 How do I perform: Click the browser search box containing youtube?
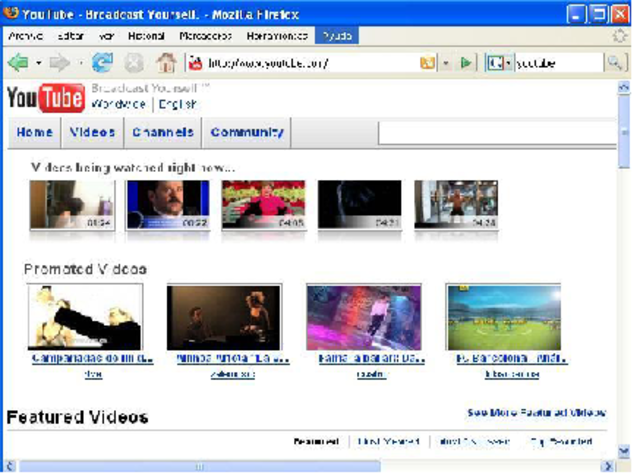pos(558,63)
